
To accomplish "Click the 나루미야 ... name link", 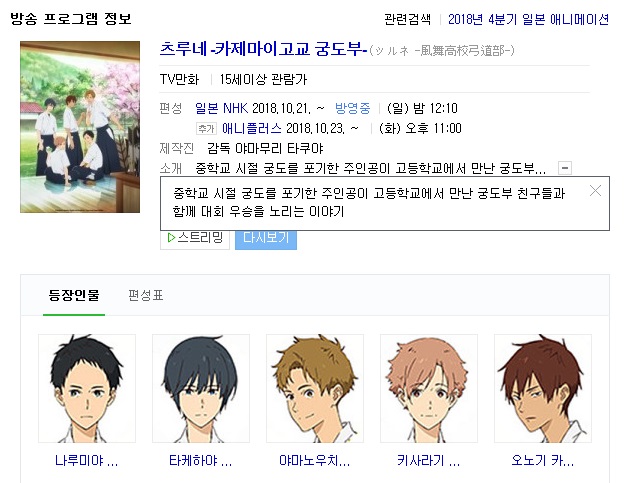I will pyautogui.click(x=87, y=461).
